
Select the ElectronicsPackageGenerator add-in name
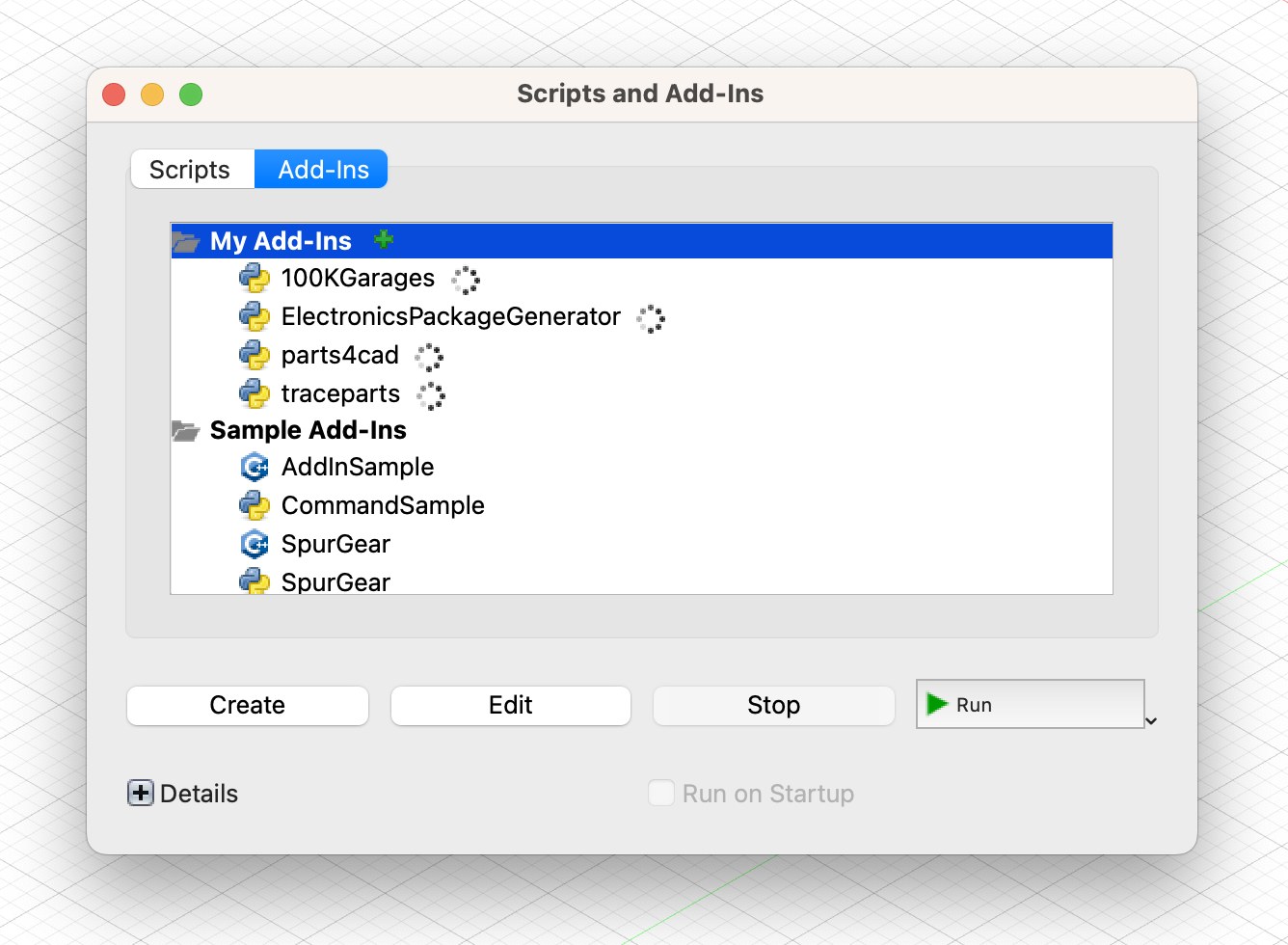[450, 316]
